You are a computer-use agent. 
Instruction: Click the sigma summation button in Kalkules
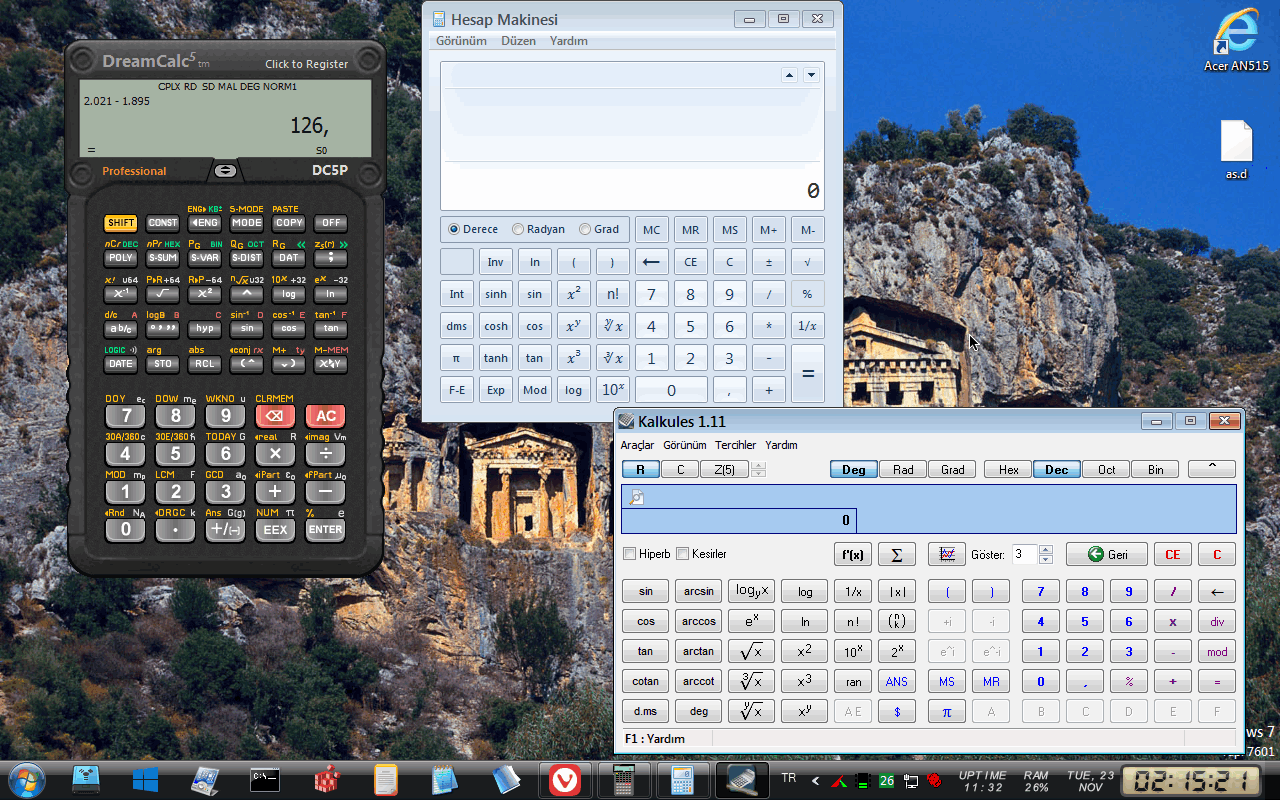point(896,554)
